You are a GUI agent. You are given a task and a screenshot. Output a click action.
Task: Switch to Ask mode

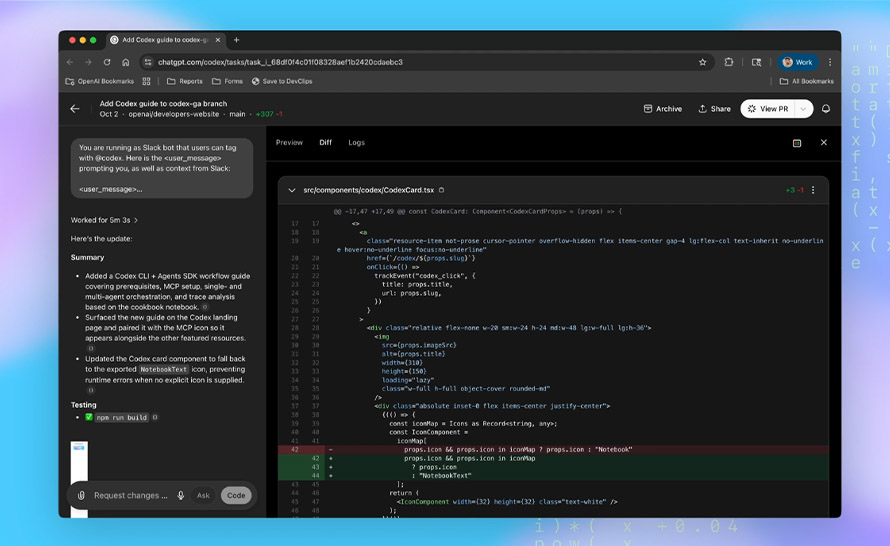click(203, 495)
